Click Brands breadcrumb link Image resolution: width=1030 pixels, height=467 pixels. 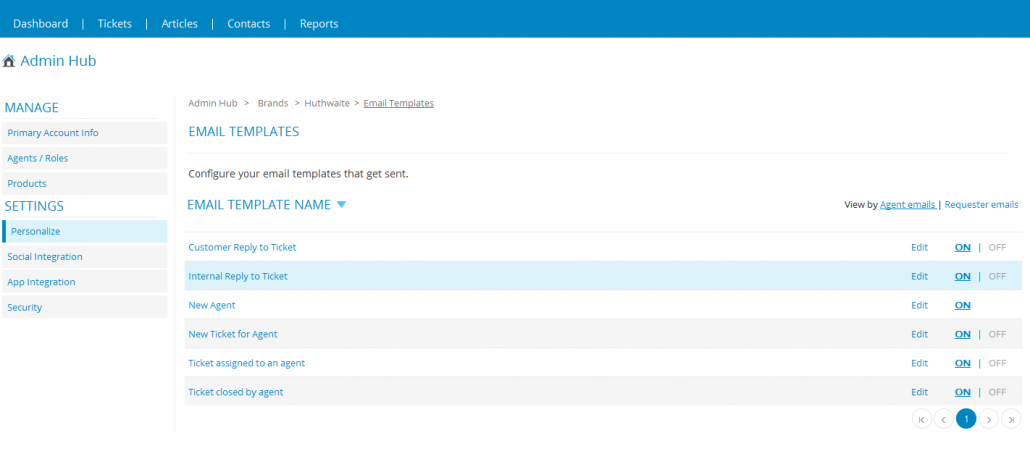pos(273,103)
